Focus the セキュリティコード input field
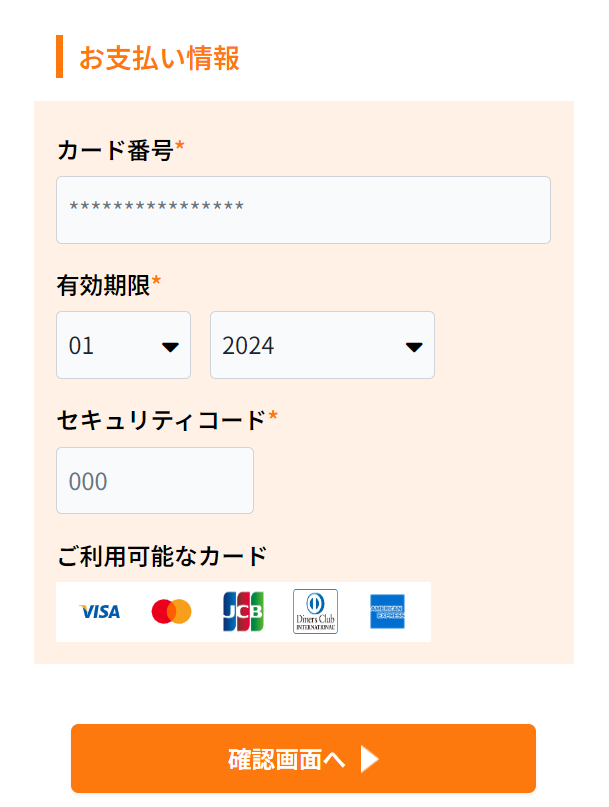This screenshot has height=807, width=609. (x=155, y=481)
